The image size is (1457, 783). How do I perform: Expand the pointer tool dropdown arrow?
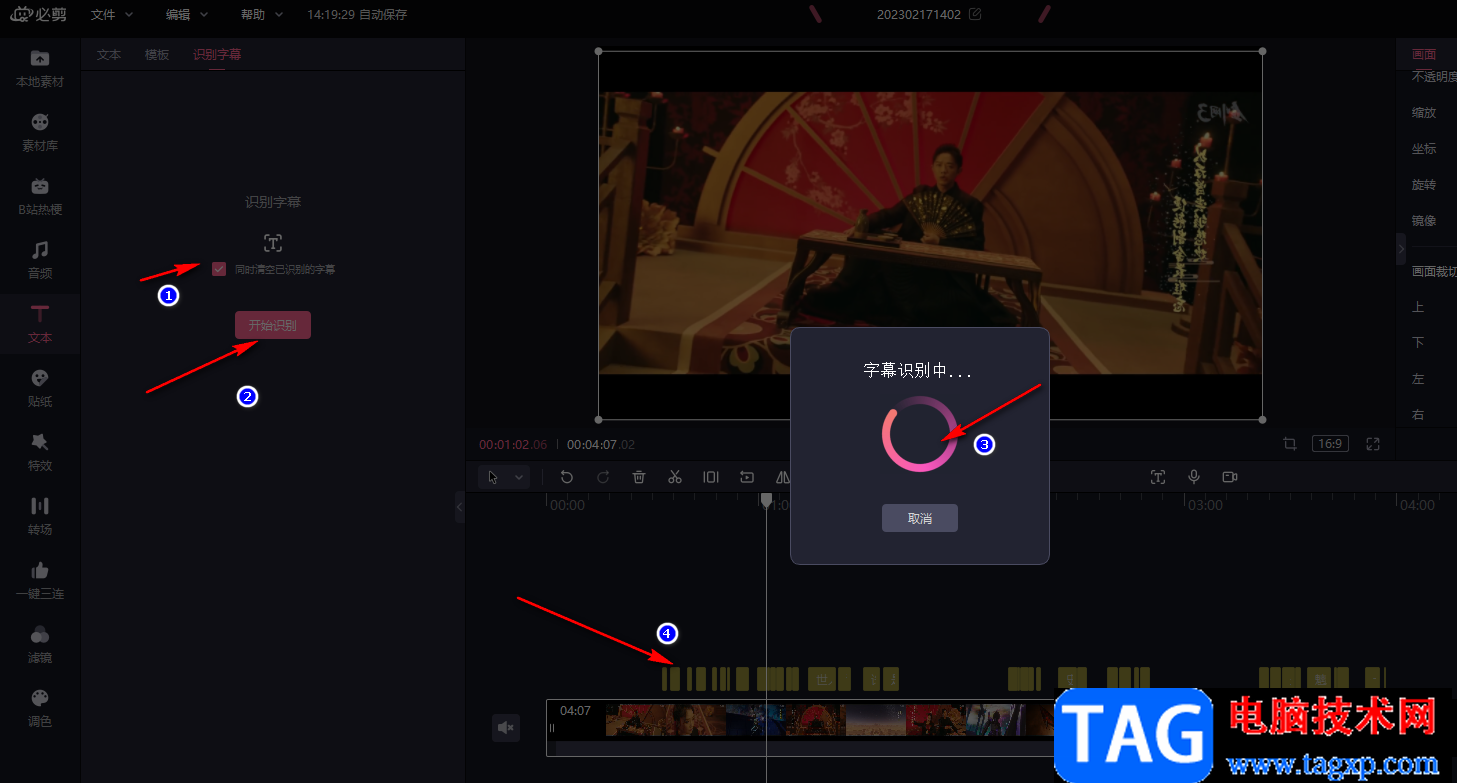pyautogui.click(x=519, y=477)
